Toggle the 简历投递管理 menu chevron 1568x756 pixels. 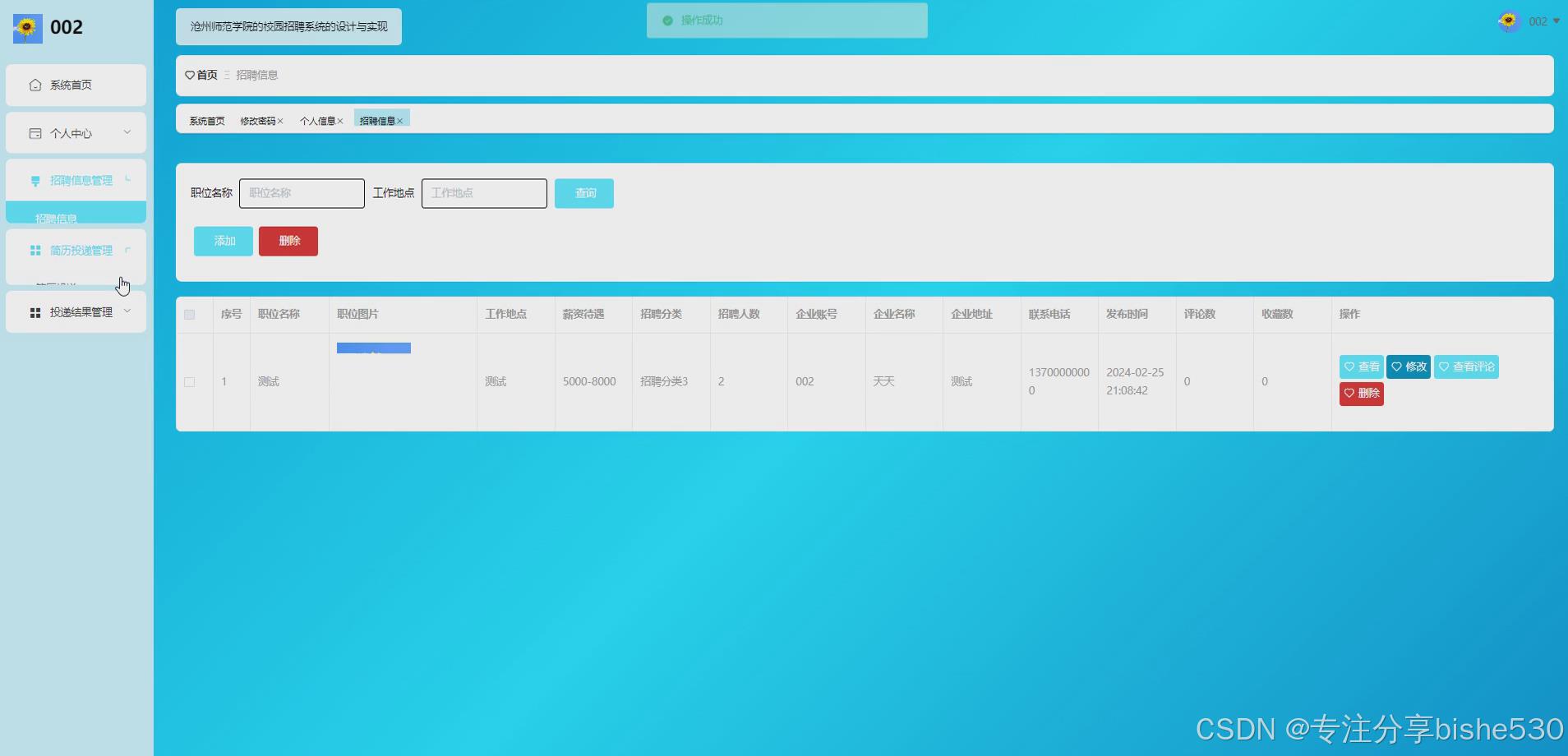[127, 250]
